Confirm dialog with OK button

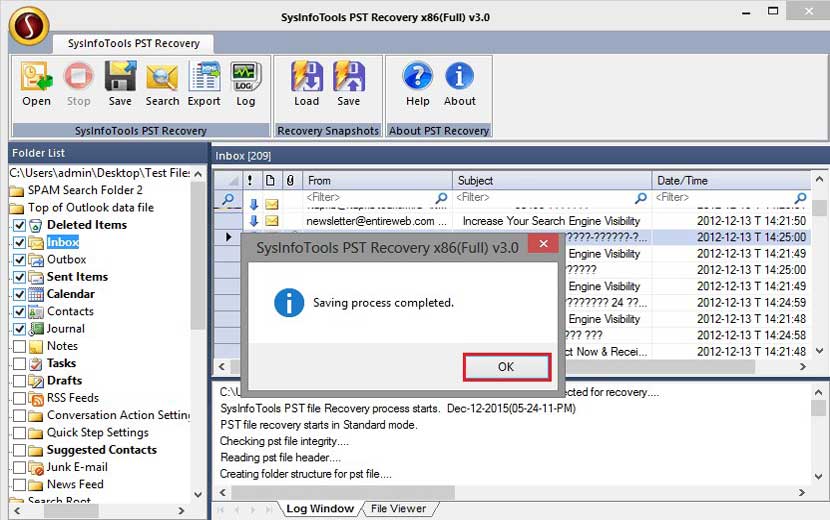tap(507, 367)
